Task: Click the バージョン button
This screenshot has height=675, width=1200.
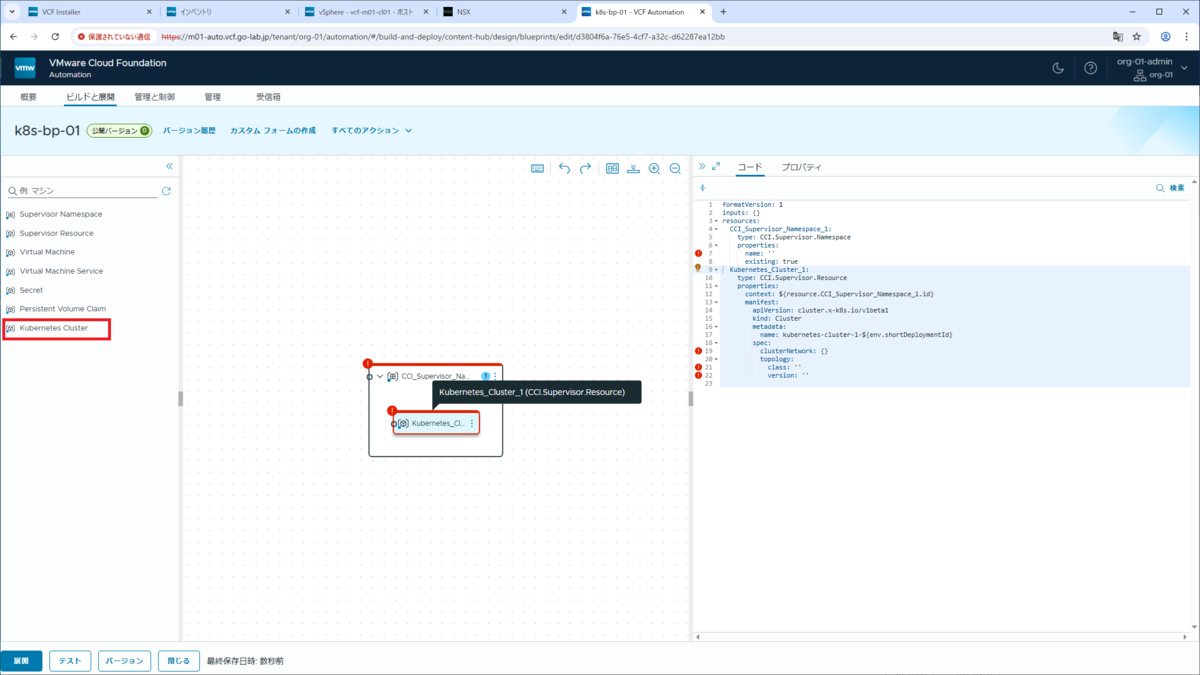Action: (x=124, y=661)
